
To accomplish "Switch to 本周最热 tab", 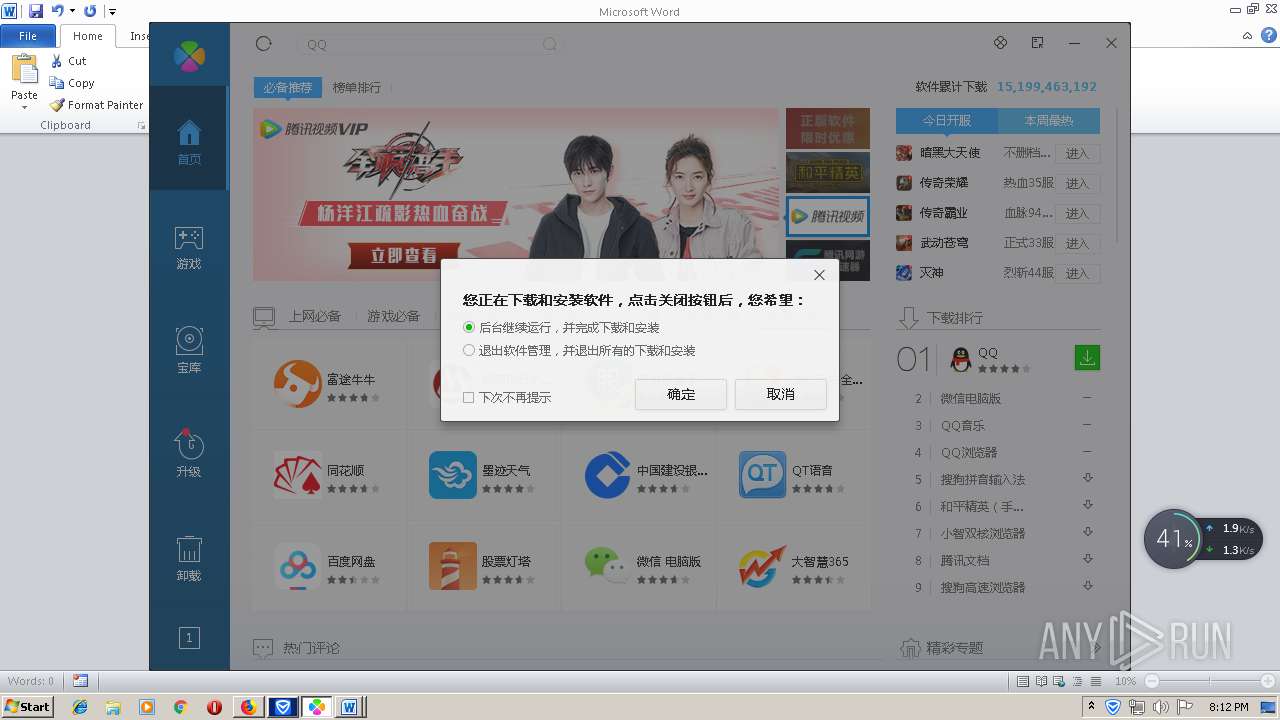I will 1049,120.
